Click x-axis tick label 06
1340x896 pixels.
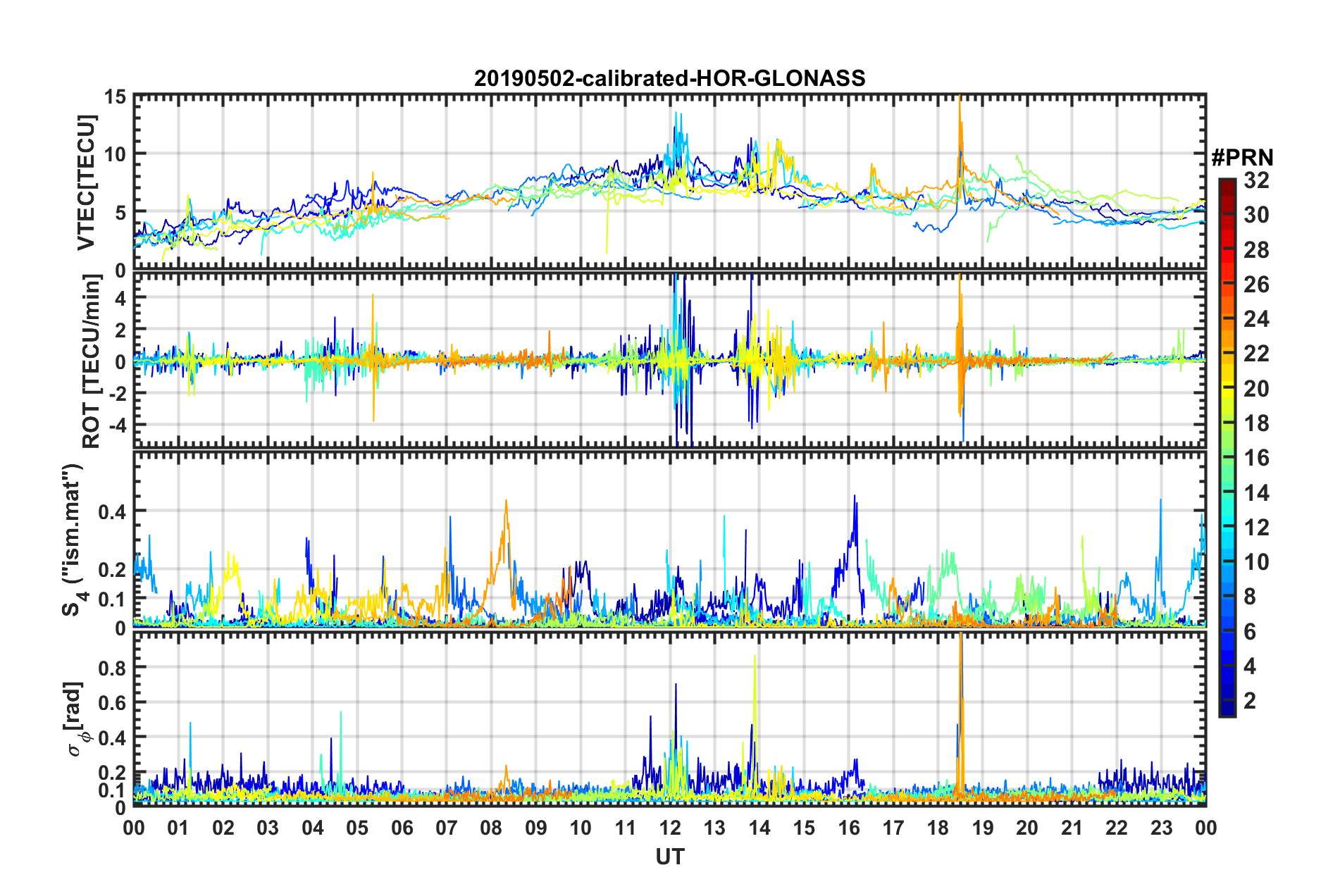pos(402,827)
